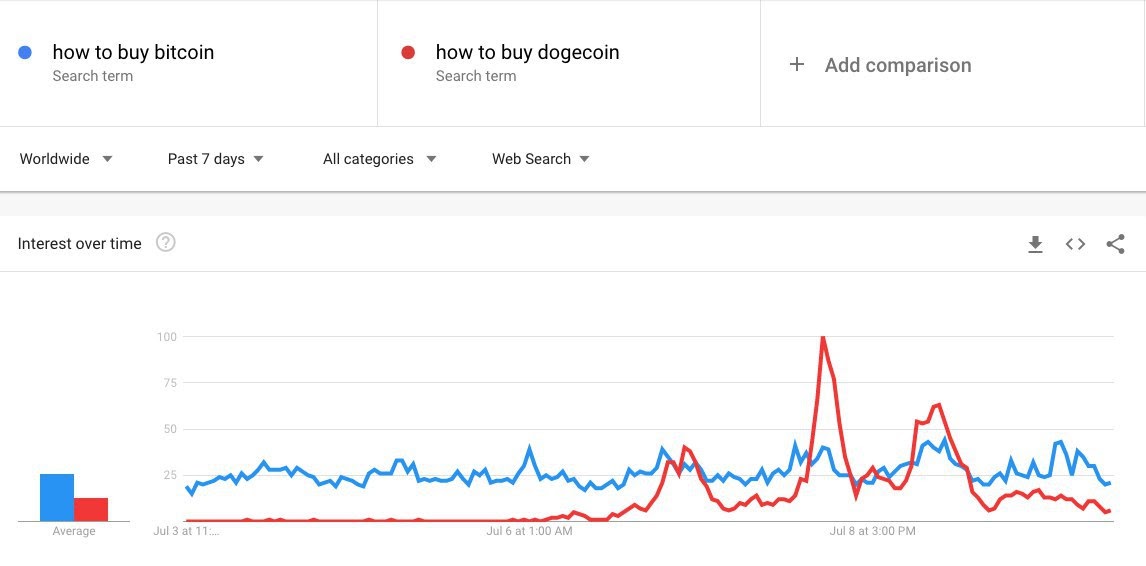Click the Interest over time heading
The height and width of the screenshot is (566, 1146).
pyautogui.click(x=80, y=244)
